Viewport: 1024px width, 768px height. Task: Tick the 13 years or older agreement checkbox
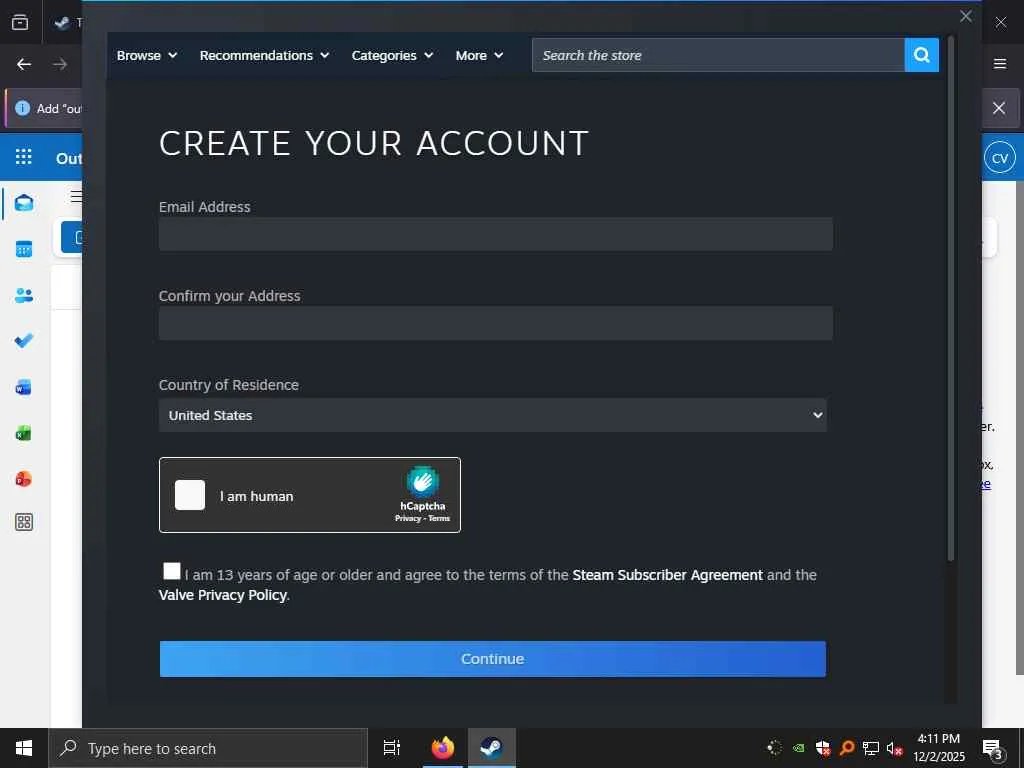tap(172, 571)
